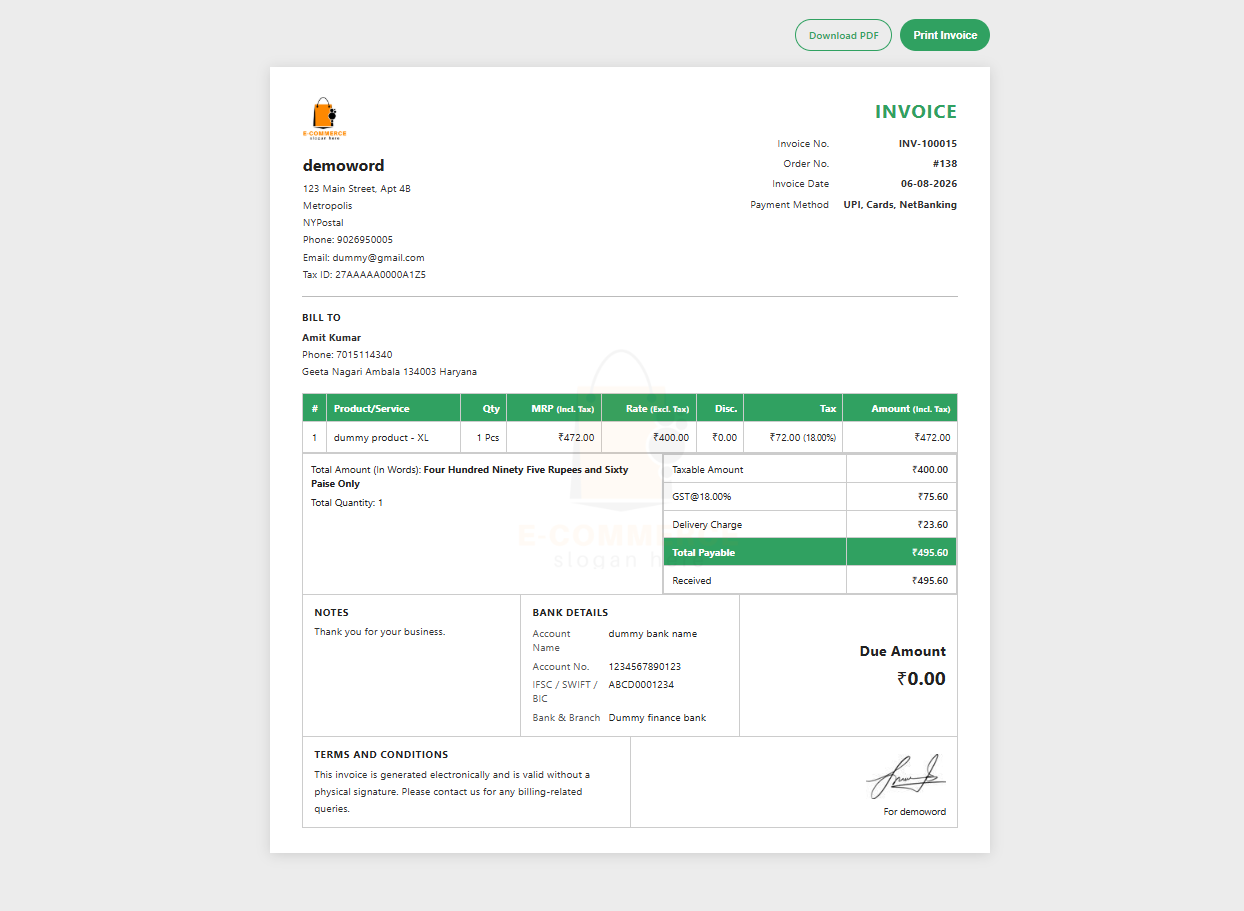Screen dimensions: 1244x911
Task: Click the Due Amount label
Action: coord(903,652)
